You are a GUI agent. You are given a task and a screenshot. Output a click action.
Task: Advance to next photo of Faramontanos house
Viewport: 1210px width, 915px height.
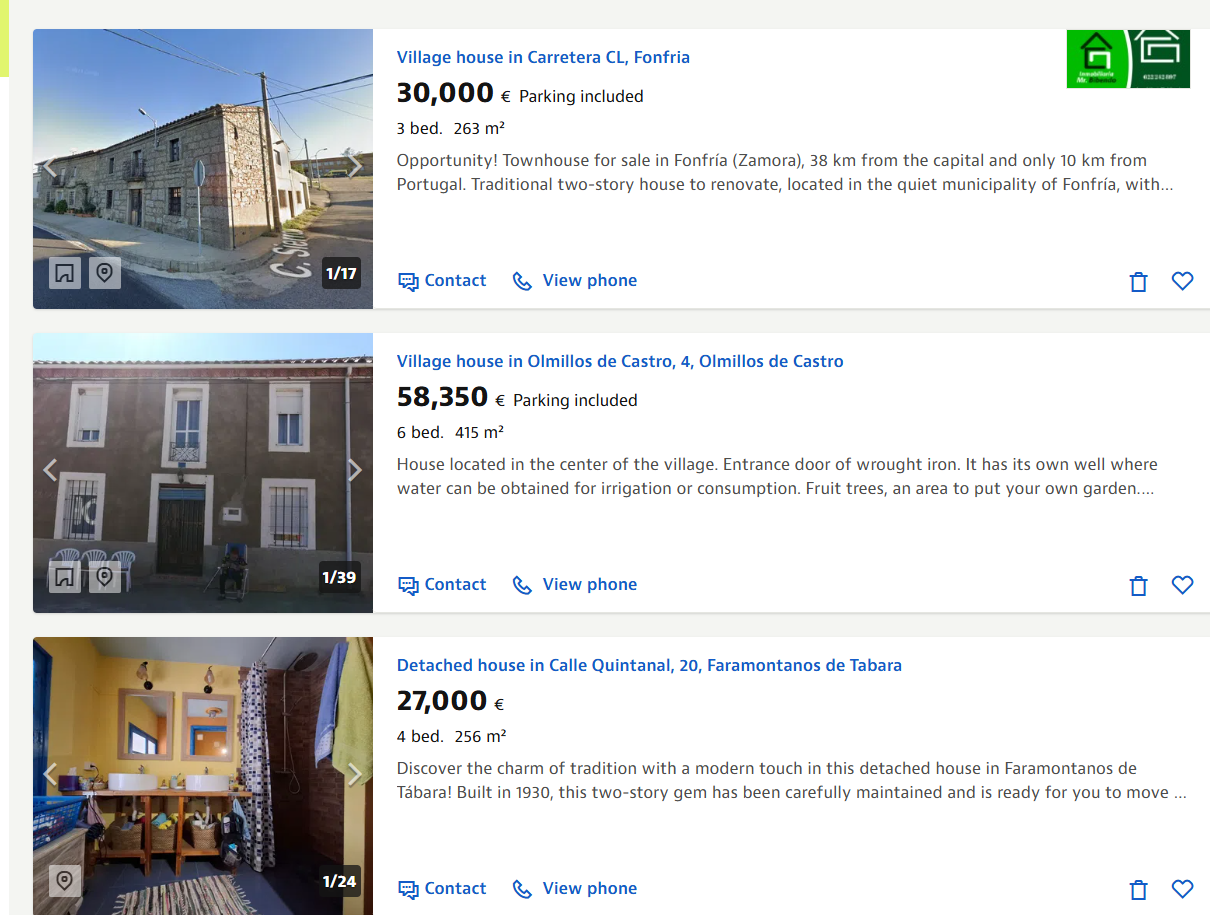pyautogui.click(x=354, y=774)
